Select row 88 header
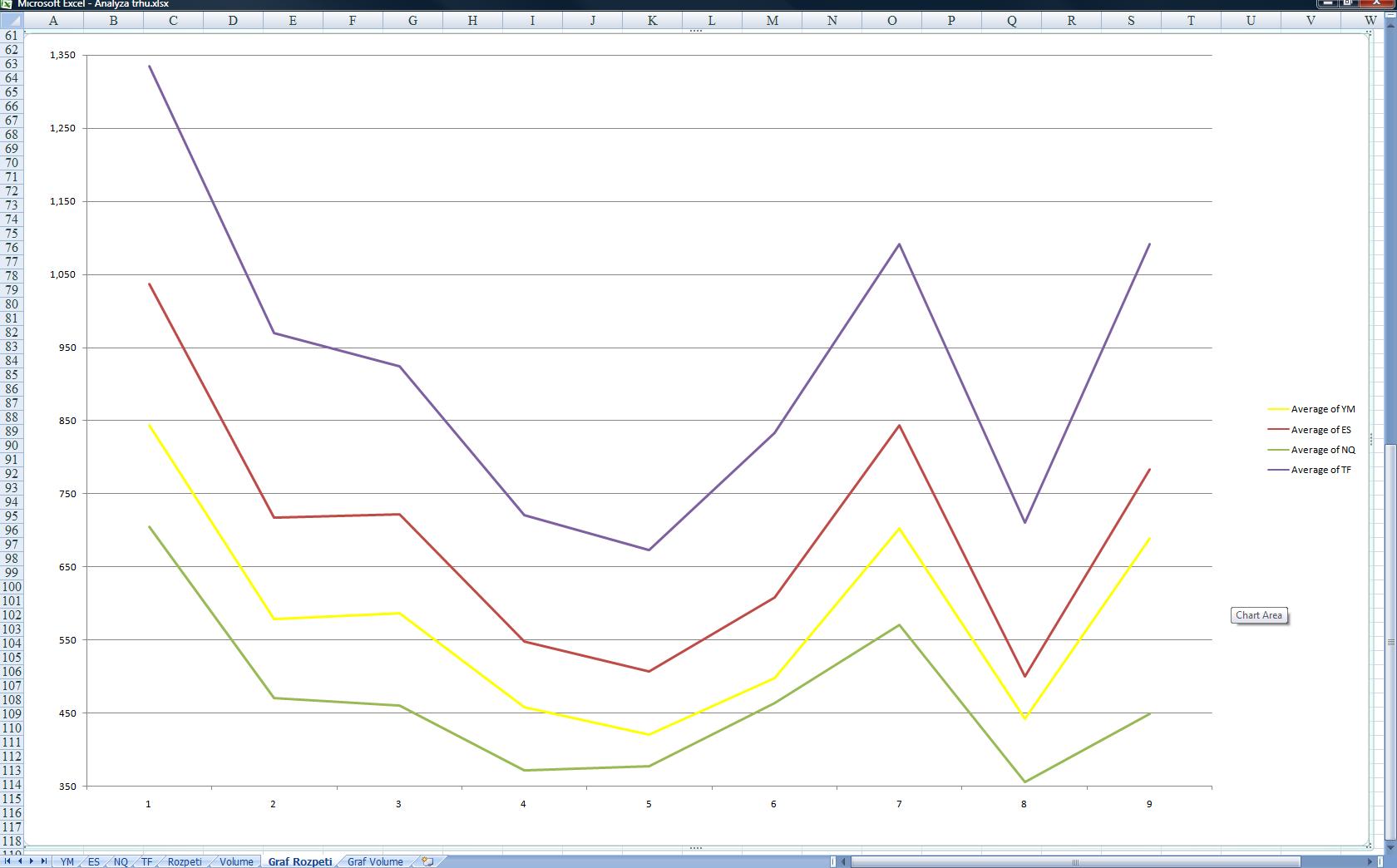The image size is (1397, 868). (12, 417)
